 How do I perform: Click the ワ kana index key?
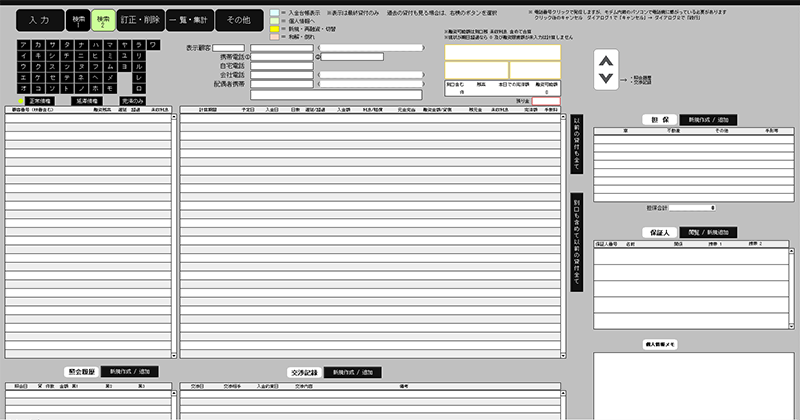(x=152, y=46)
